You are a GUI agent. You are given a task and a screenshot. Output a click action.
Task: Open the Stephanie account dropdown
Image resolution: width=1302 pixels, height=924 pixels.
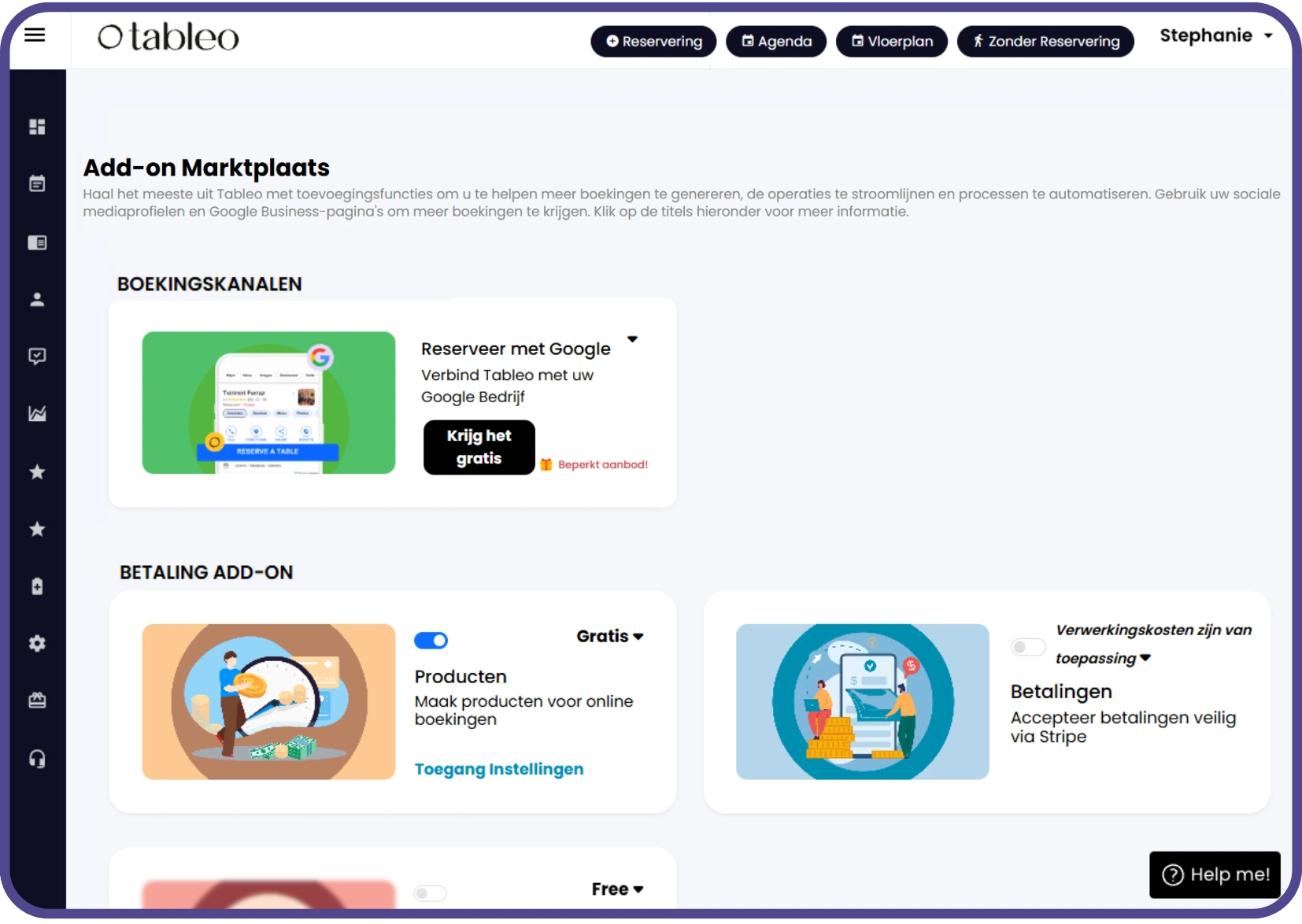[1216, 35]
